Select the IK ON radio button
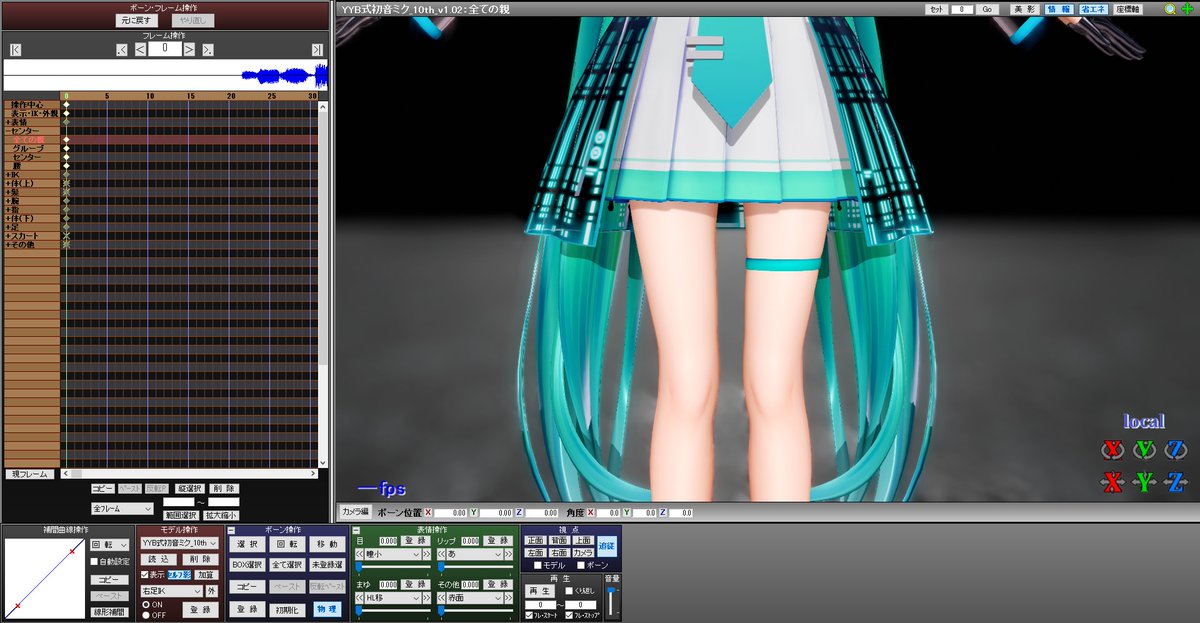This screenshot has height=623, width=1200. point(144,604)
